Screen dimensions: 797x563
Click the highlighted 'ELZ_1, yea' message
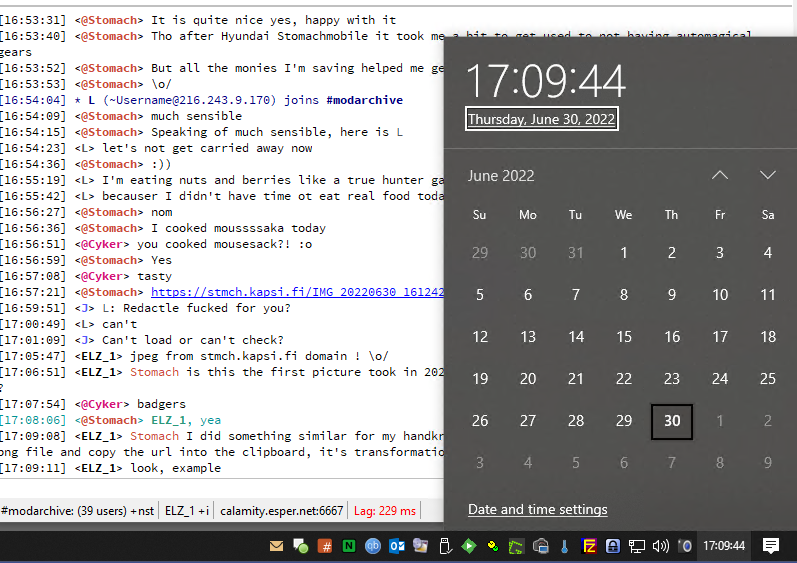tap(186, 420)
